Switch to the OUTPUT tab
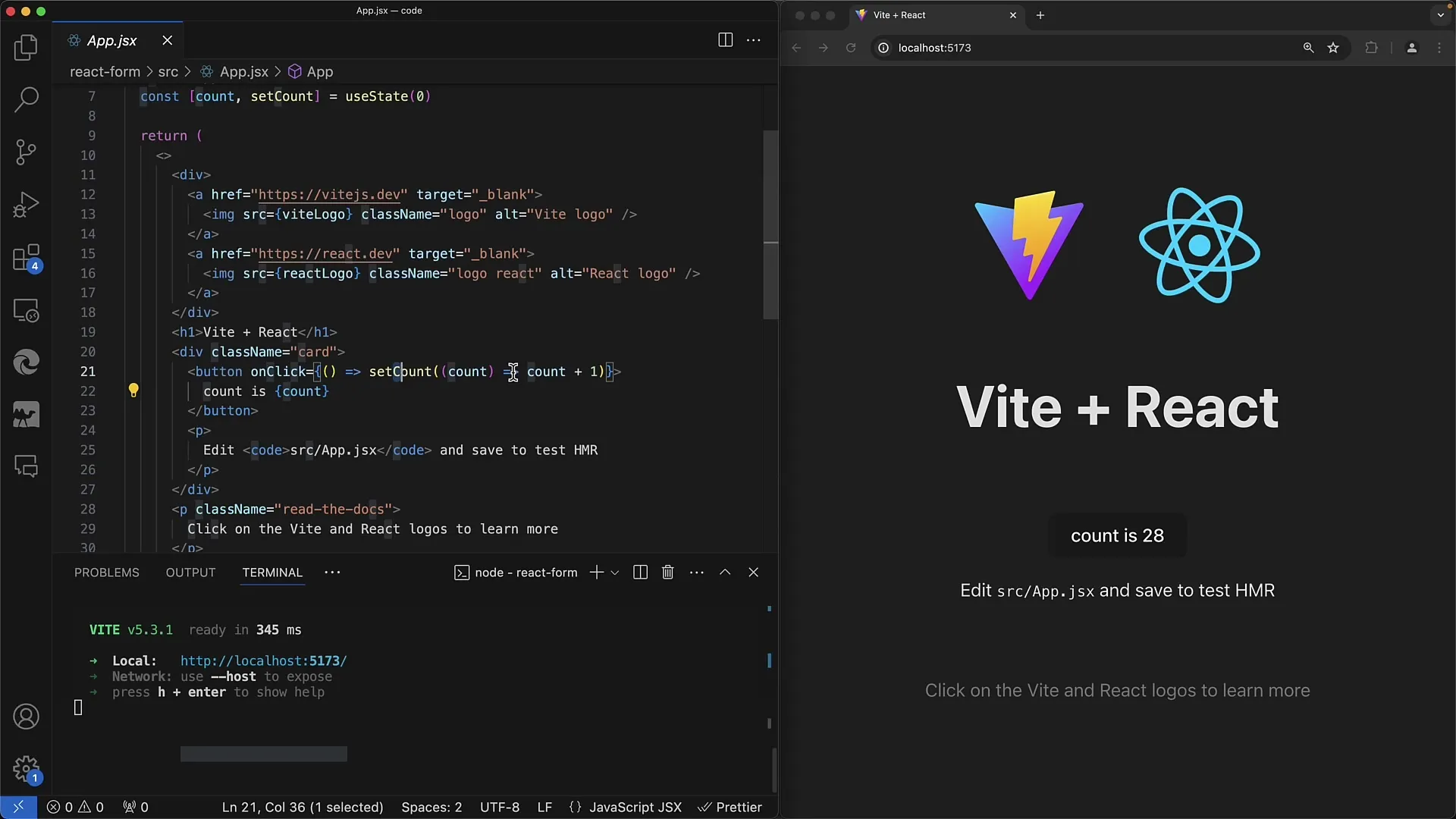1456x819 pixels. [x=190, y=572]
